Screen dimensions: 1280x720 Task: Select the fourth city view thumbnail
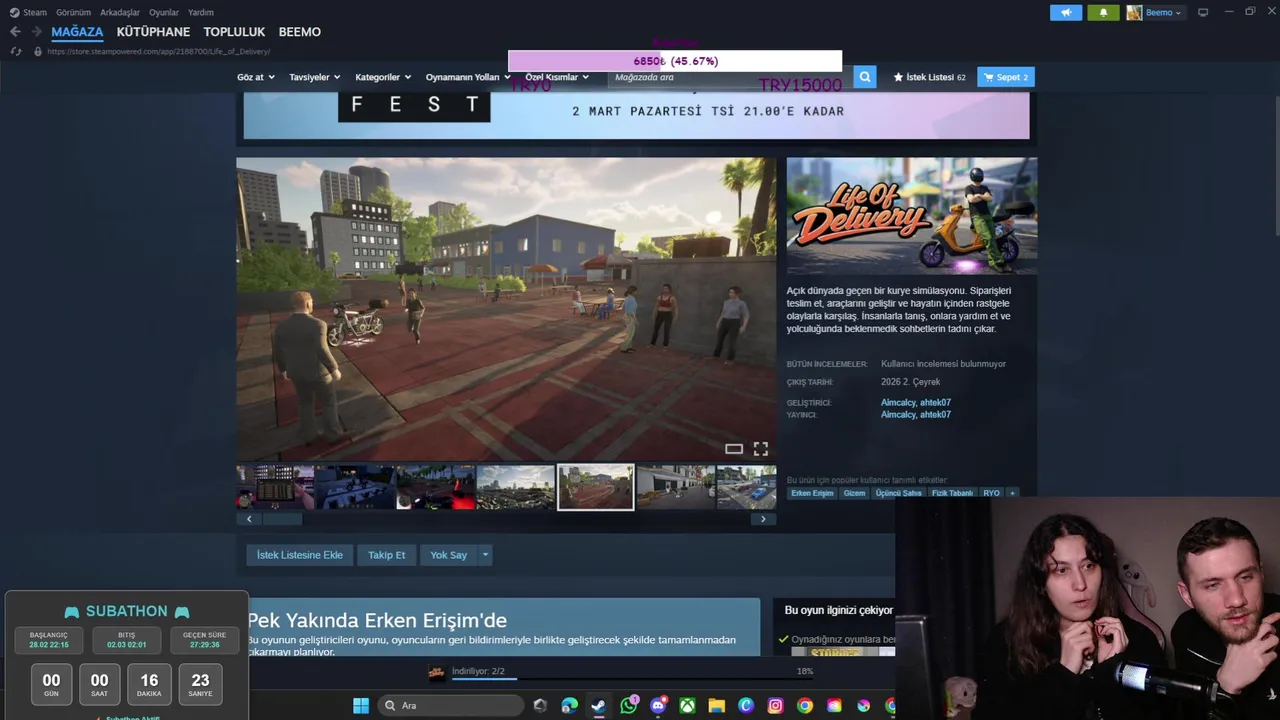pyautogui.click(x=515, y=487)
